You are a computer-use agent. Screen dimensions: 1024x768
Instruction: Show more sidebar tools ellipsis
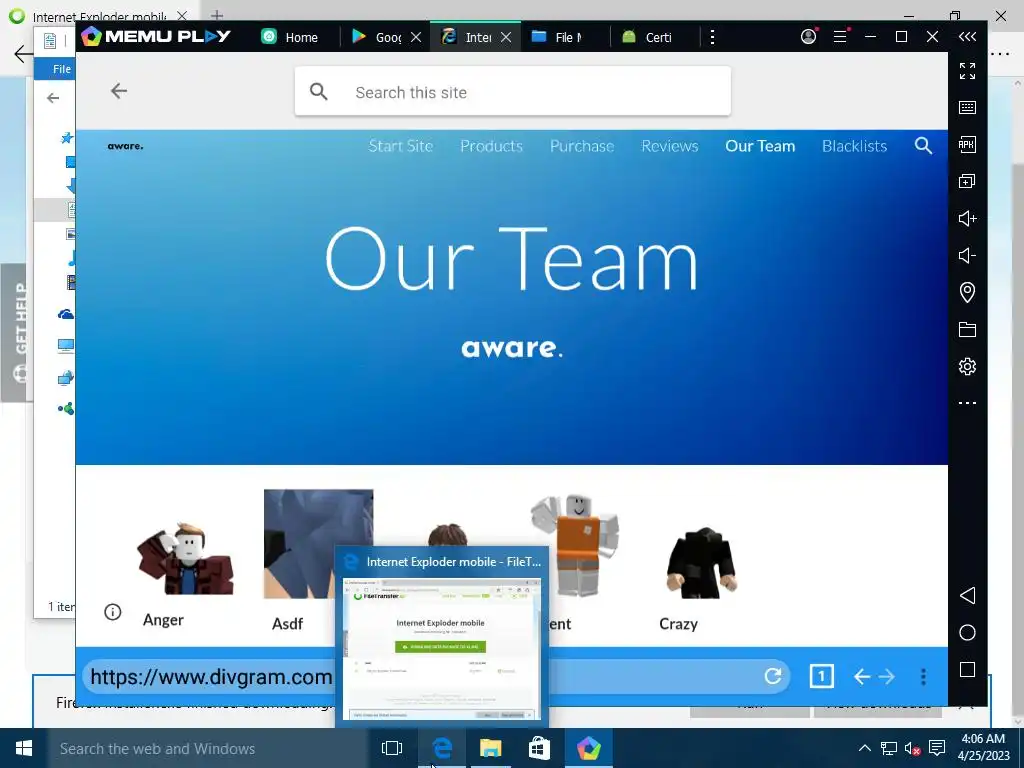(967, 403)
